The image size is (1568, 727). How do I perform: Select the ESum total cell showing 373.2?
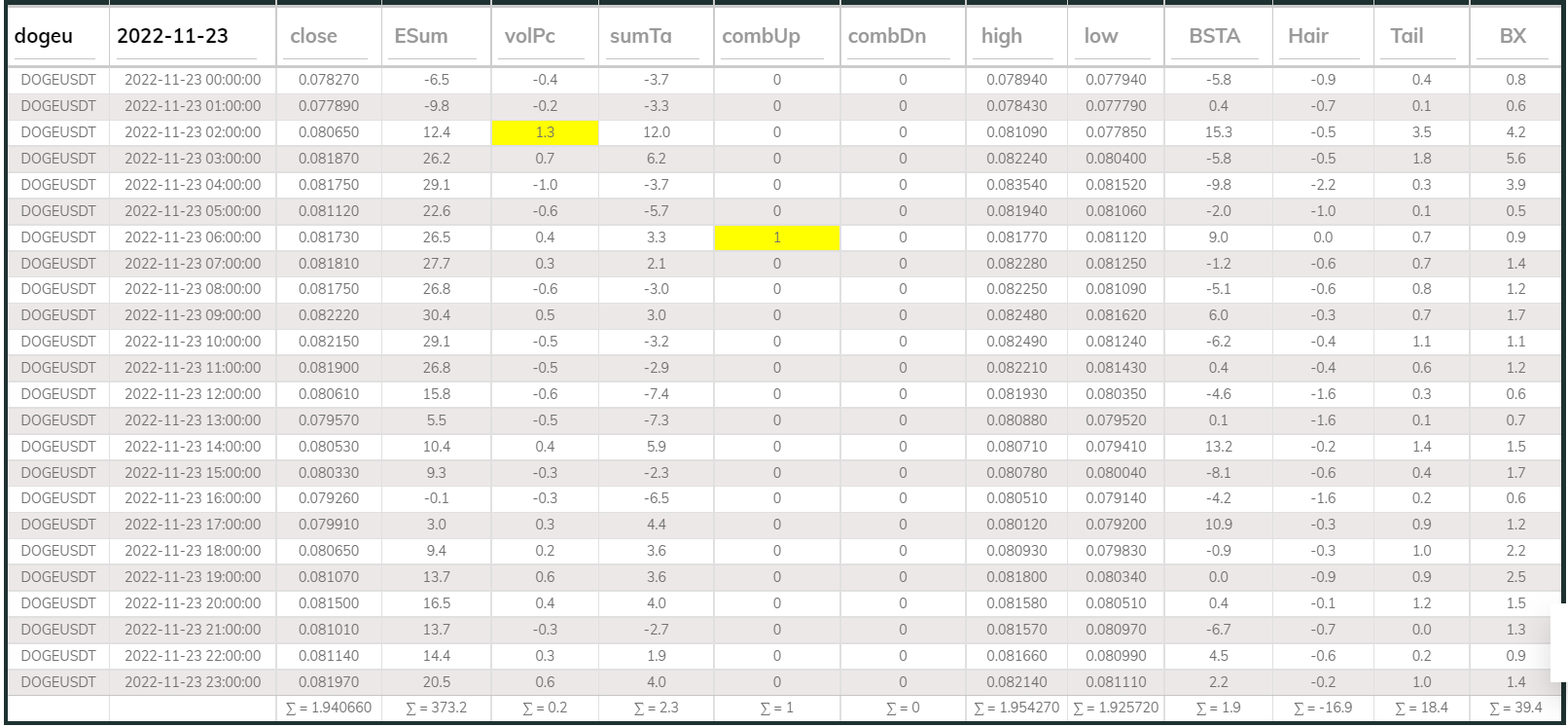pos(436,708)
